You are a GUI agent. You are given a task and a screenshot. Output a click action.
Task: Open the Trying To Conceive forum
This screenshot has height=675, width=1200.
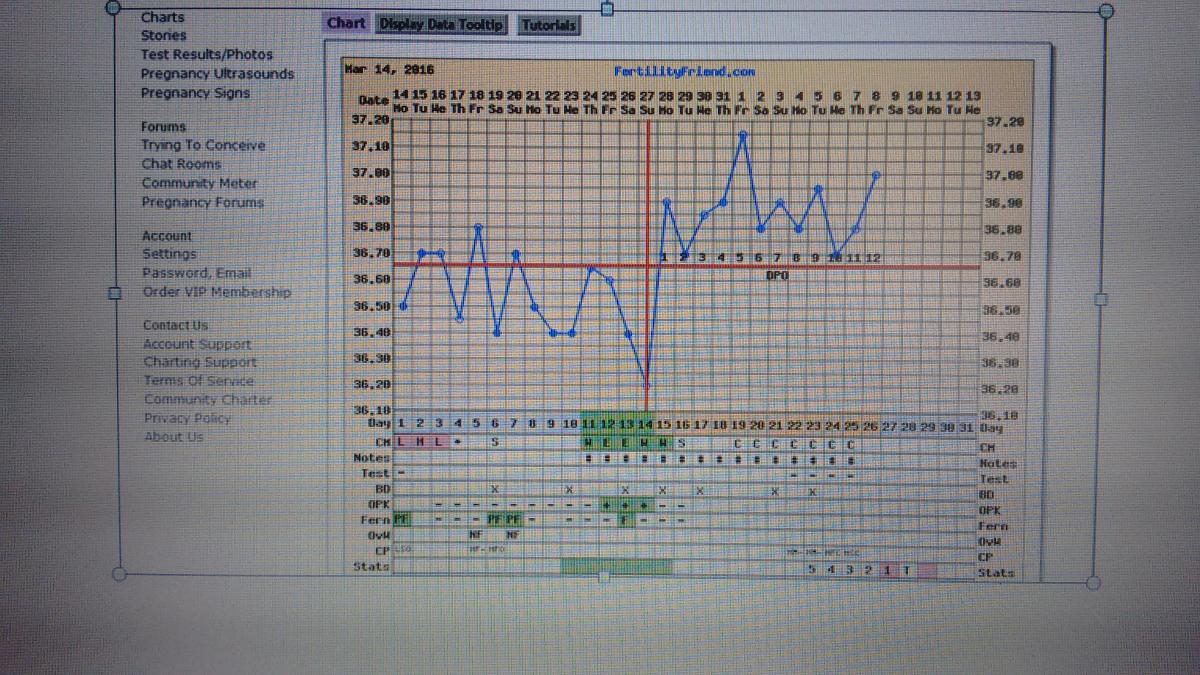203,146
